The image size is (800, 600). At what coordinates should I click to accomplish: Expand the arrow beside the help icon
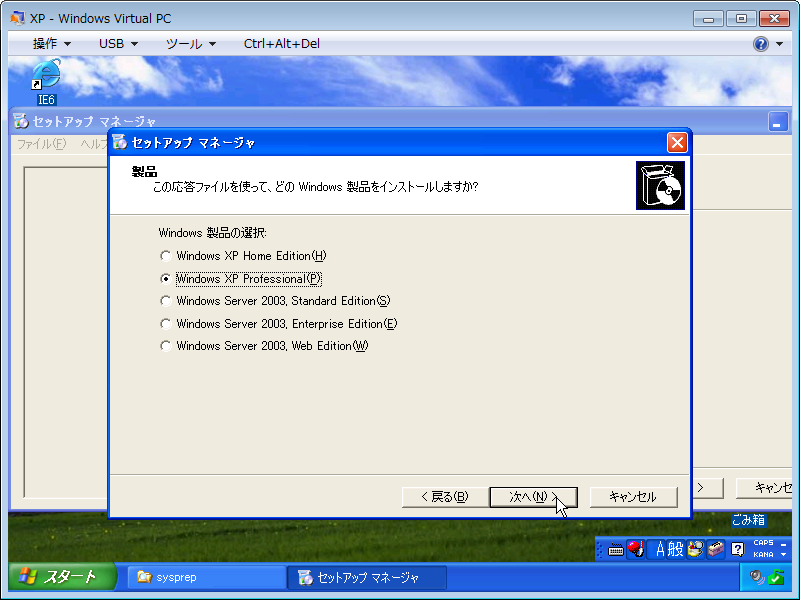tap(780, 44)
